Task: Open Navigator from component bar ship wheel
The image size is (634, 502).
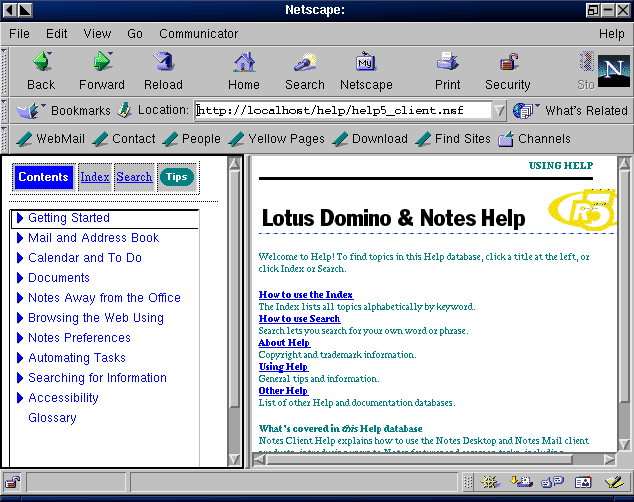Action: pyautogui.click(x=490, y=481)
